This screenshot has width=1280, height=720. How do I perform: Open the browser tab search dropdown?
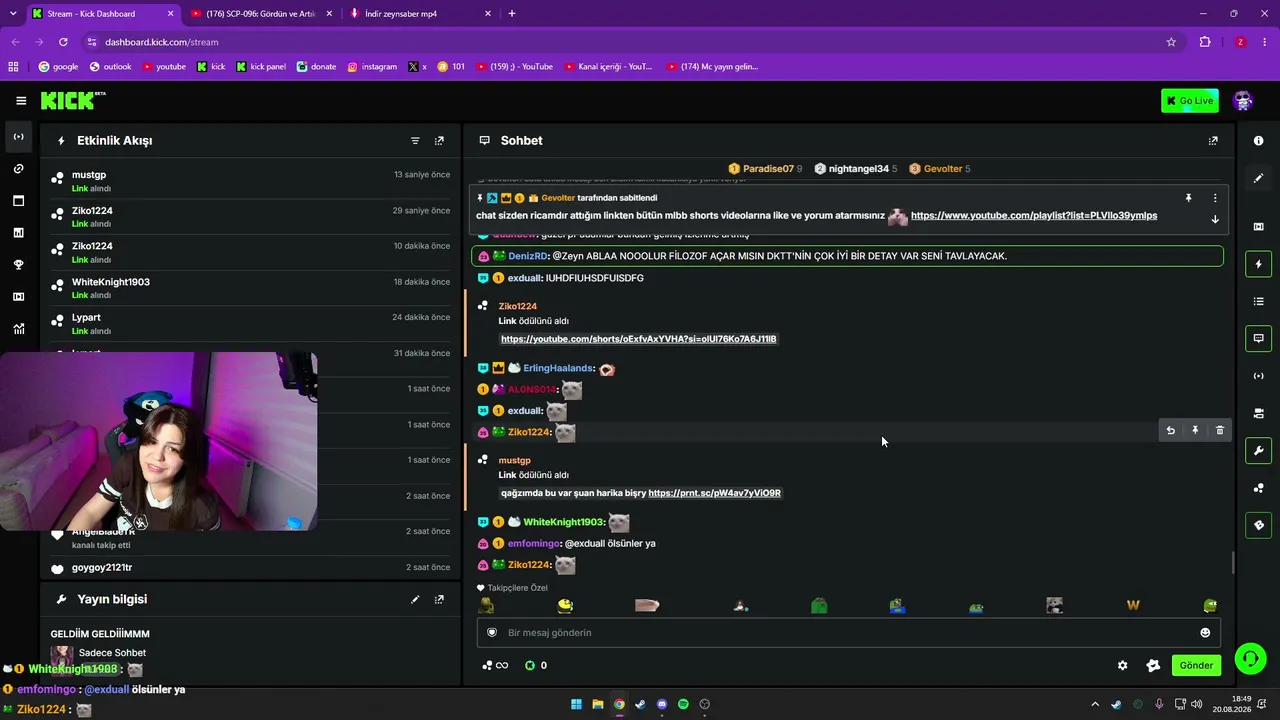click(x=12, y=14)
